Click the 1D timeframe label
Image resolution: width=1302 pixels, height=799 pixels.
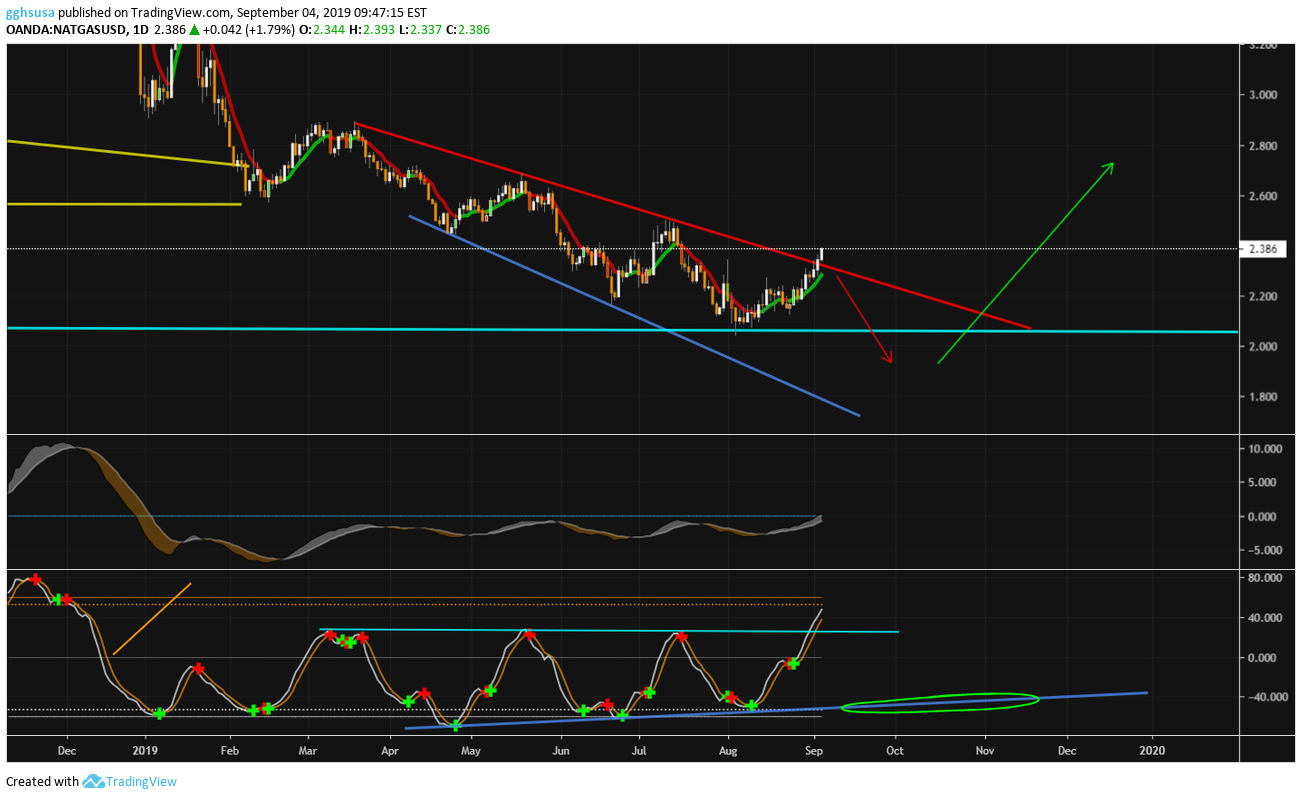(x=140, y=30)
